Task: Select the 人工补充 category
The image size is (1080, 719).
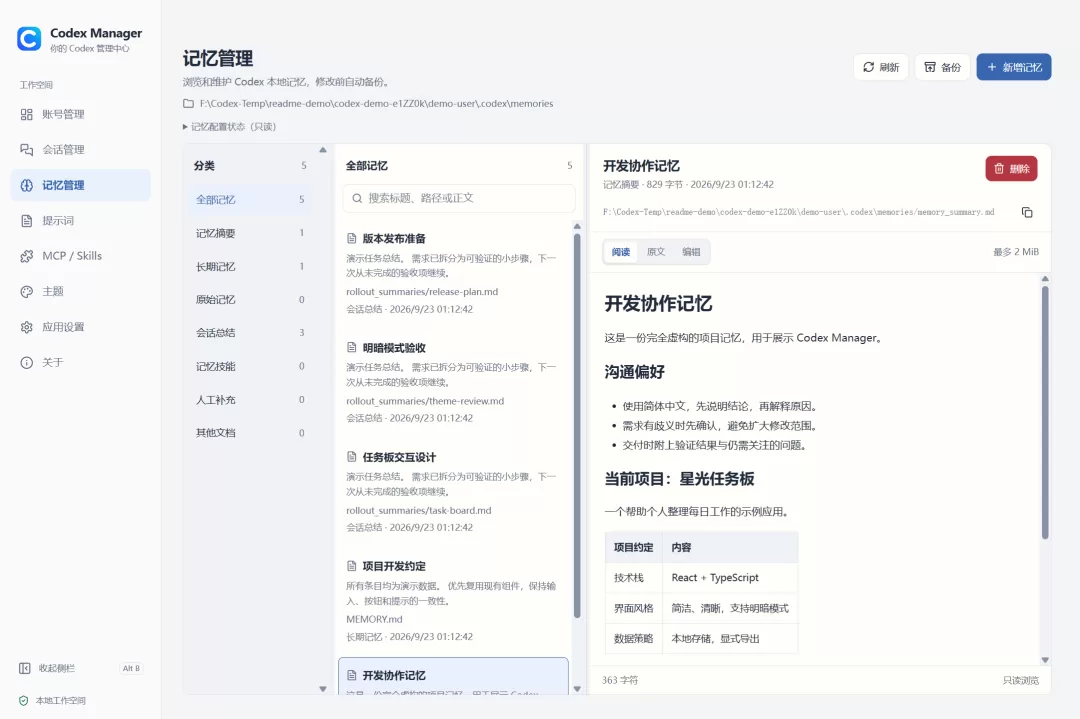Action: 249,399
